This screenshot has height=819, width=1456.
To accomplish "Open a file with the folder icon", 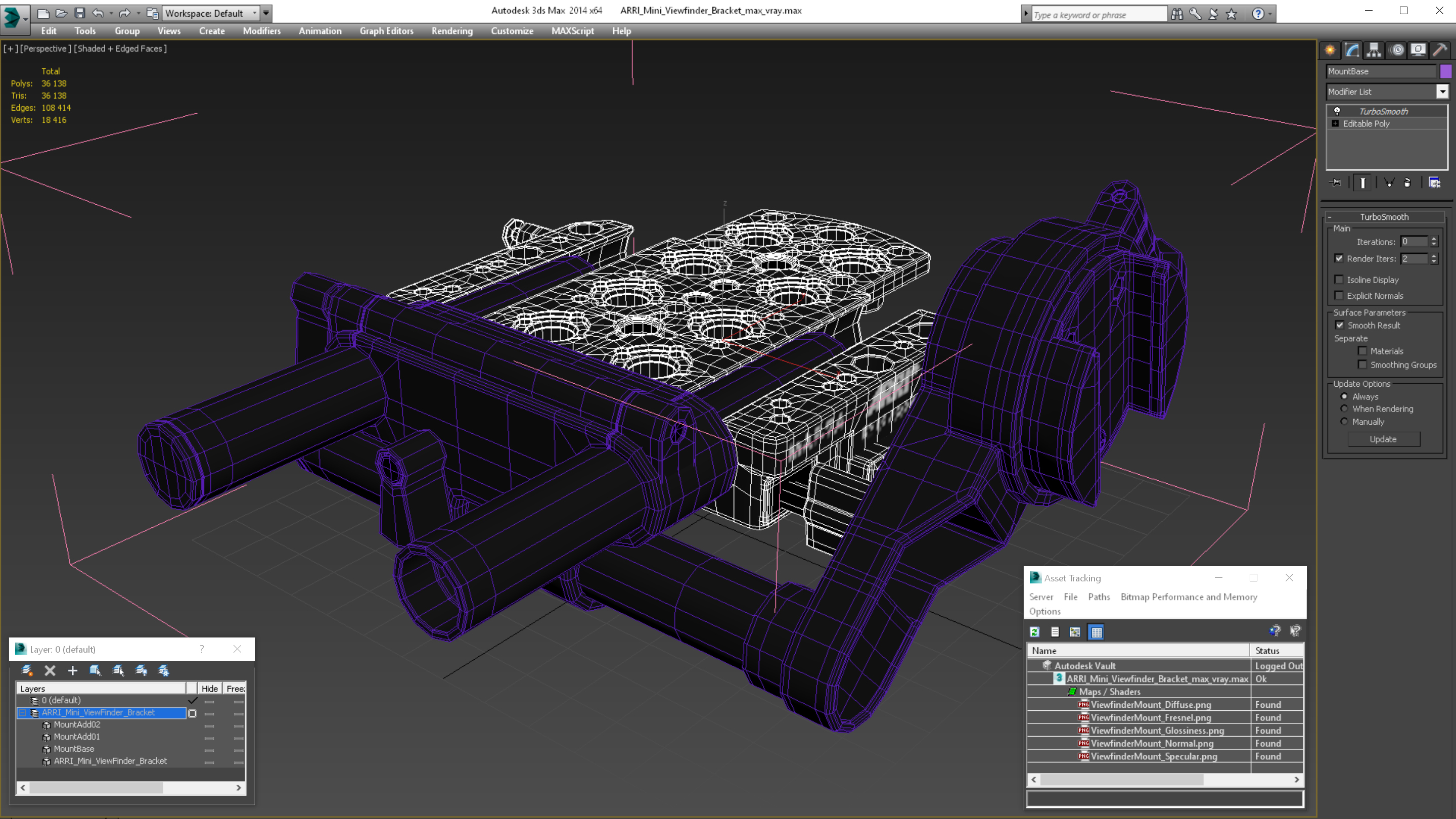I will click(62, 13).
